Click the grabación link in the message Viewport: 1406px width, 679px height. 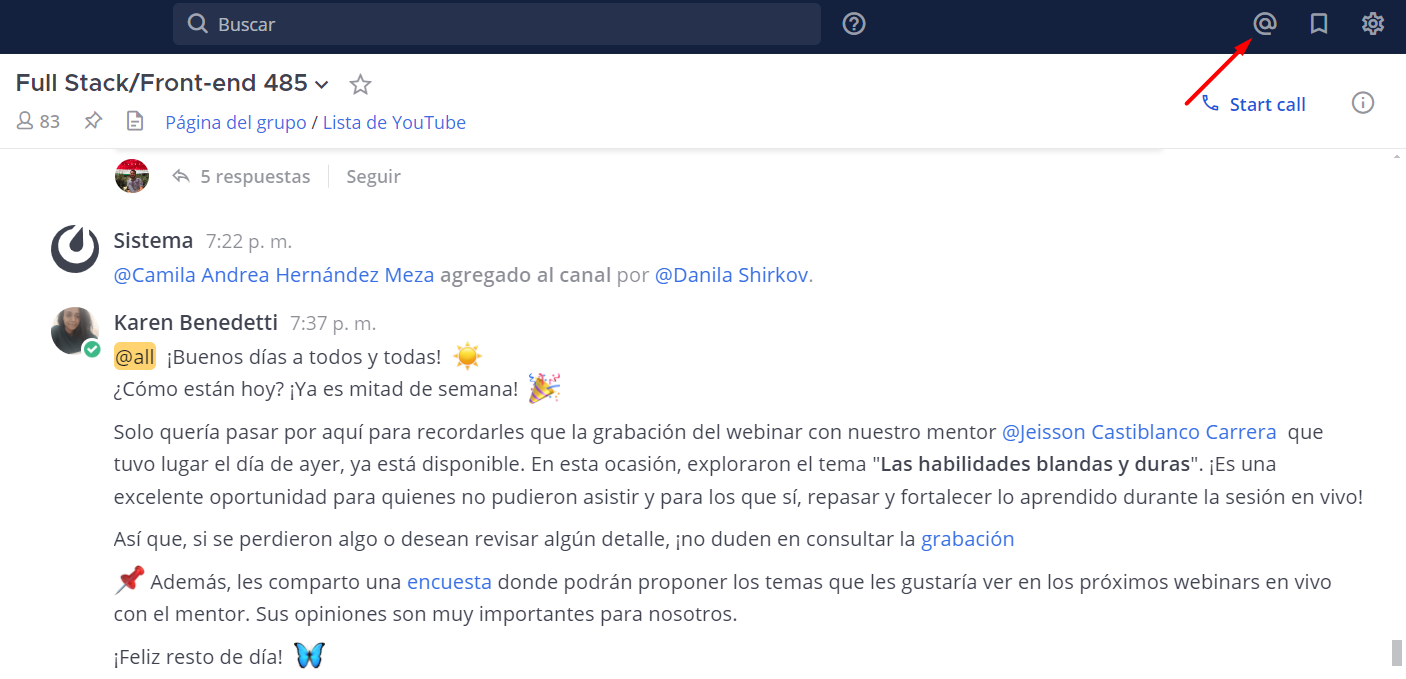[x=967, y=540]
